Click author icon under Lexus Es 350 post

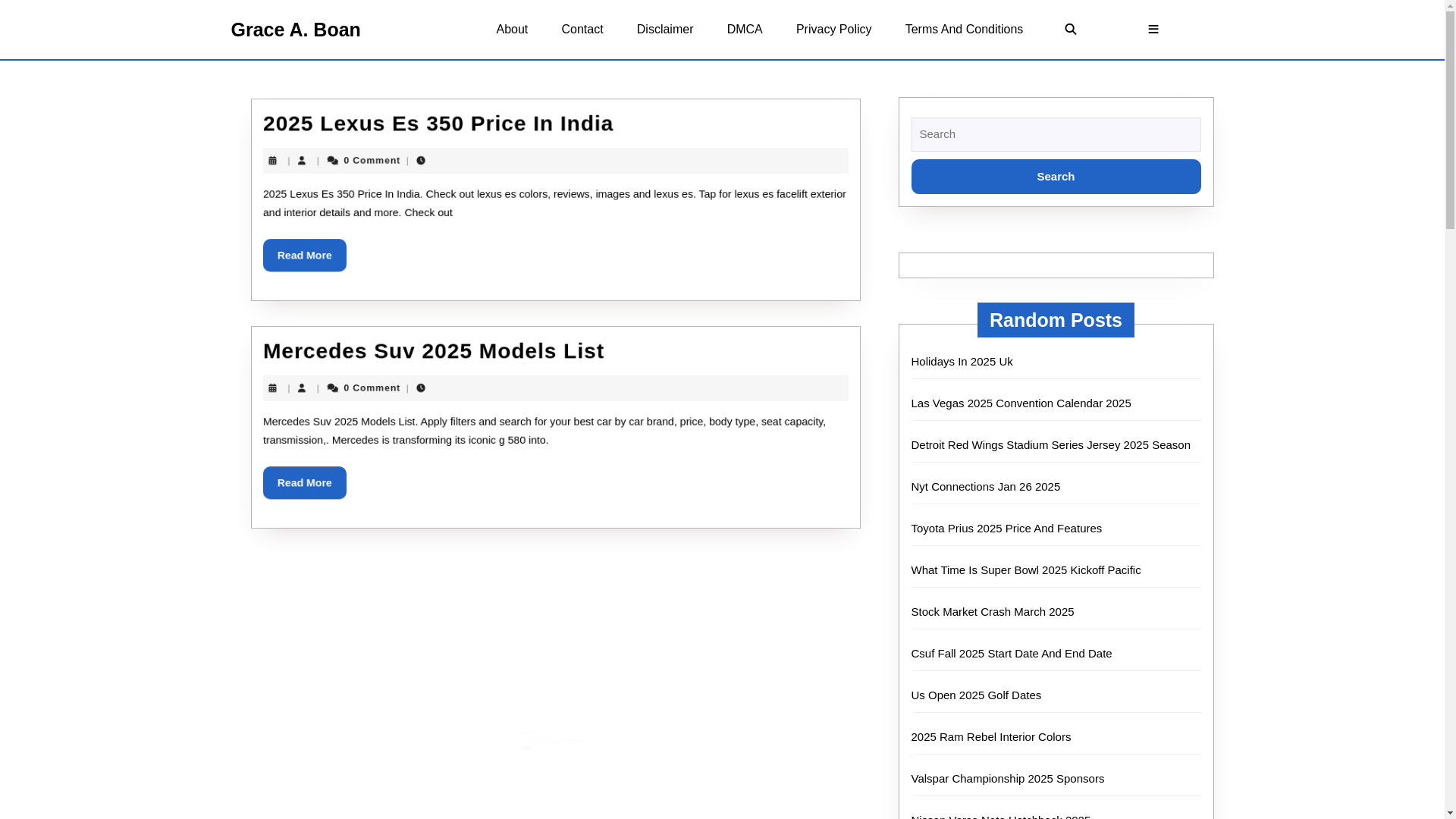pyautogui.click(x=302, y=160)
